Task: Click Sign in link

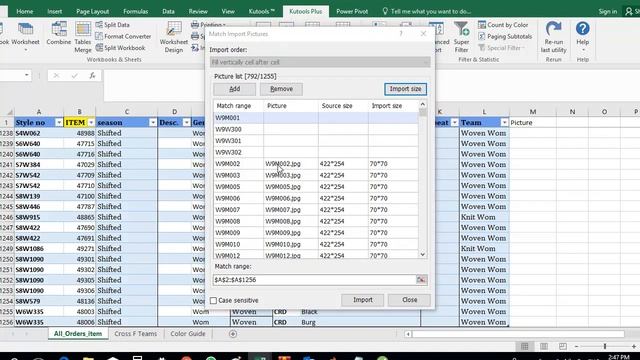Action: (608, 11)
